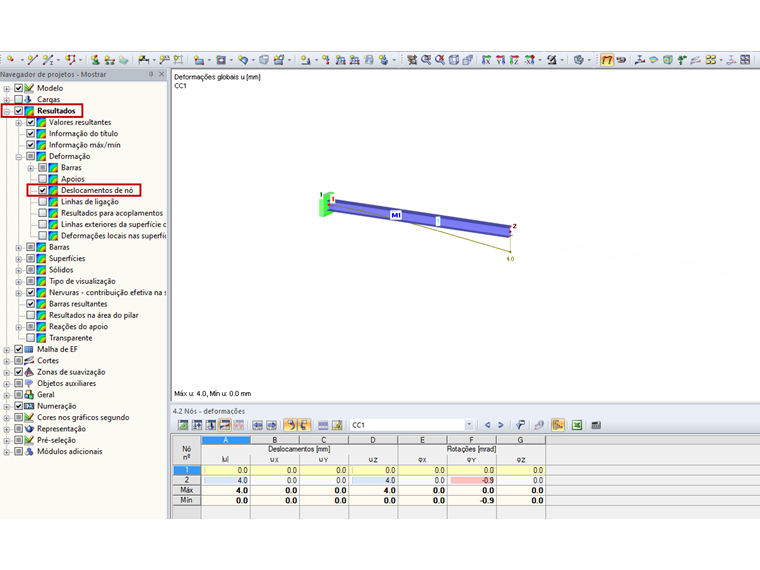
Task: Click the deformation results icon
Action: click(640, 60)
